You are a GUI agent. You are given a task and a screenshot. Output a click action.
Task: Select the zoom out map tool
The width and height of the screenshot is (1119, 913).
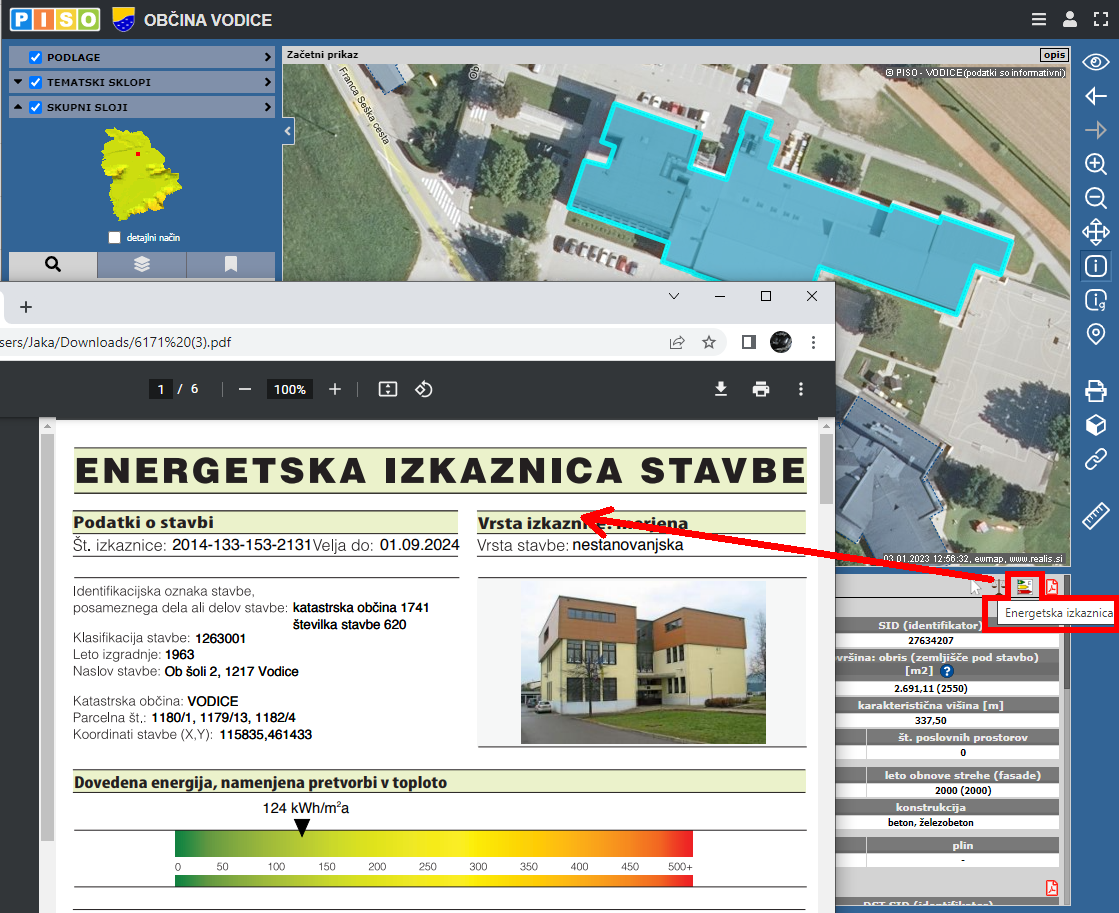click(x=1096, y=198)
